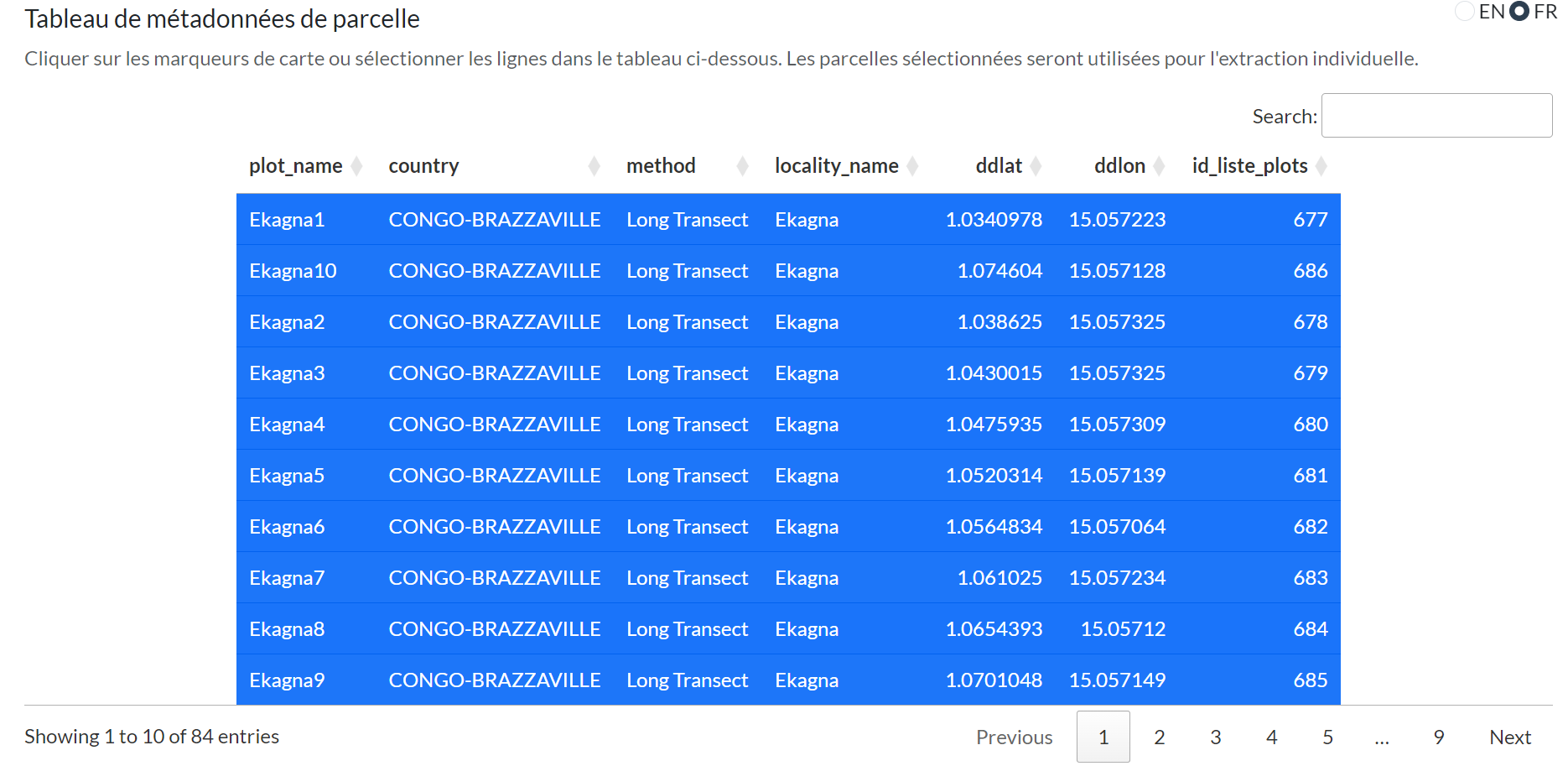Sort by id_liste_plots sort icon
This screenshot has width=1568, height=766.
(x=1321, y=166)
